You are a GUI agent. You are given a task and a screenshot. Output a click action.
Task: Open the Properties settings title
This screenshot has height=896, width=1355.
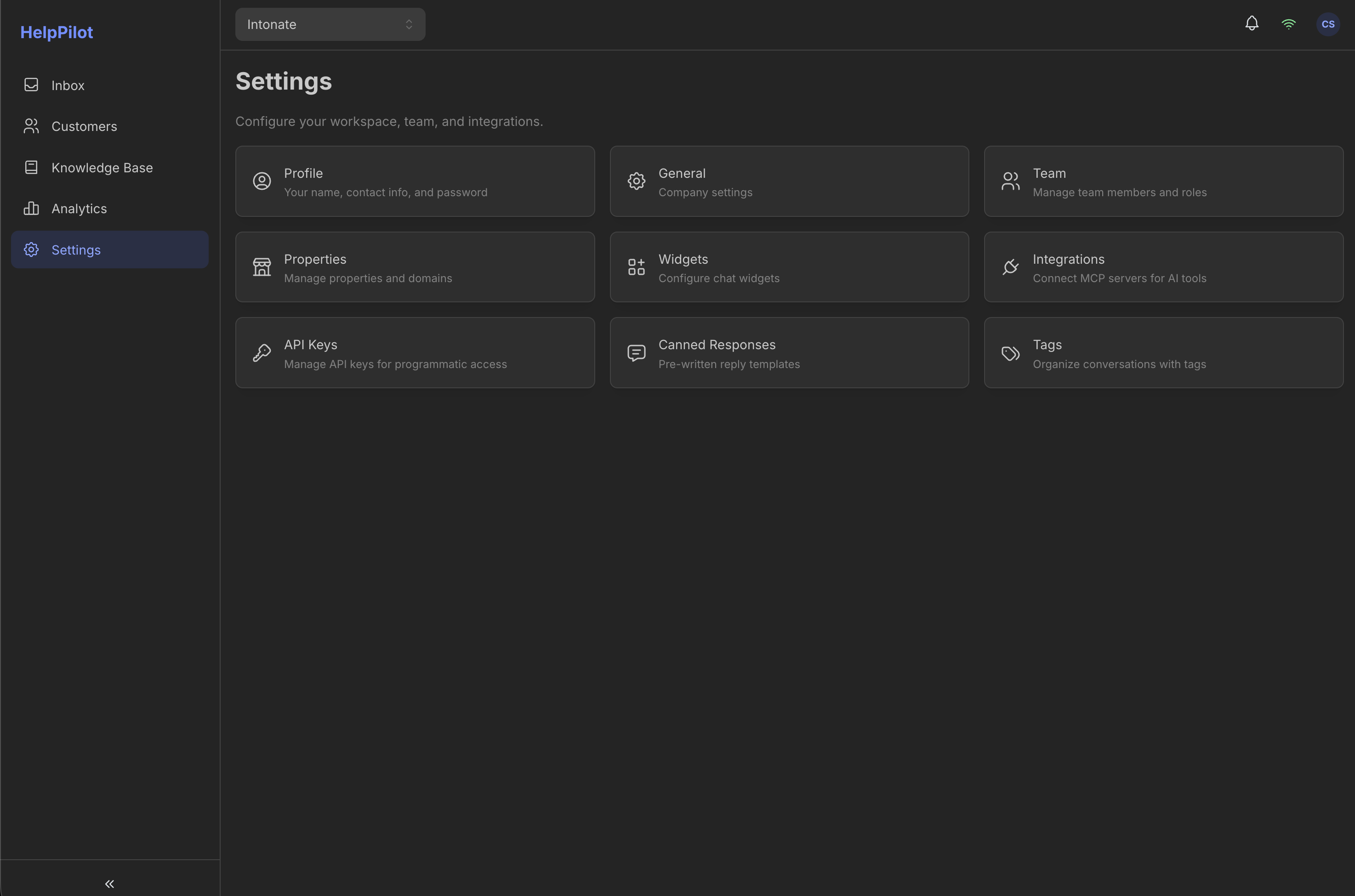pos(315,260)
